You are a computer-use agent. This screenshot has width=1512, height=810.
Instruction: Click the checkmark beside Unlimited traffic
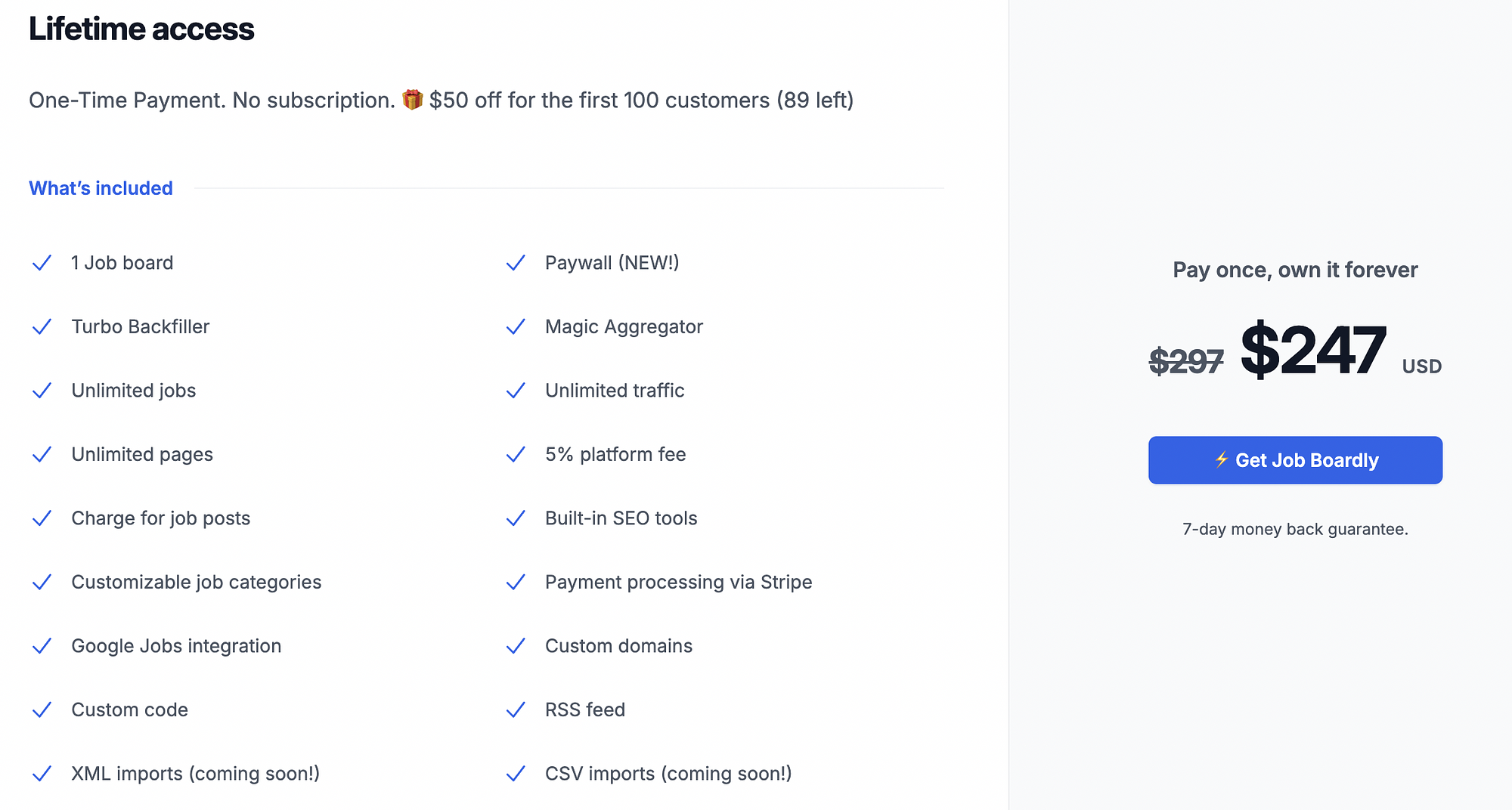[516, 391]
